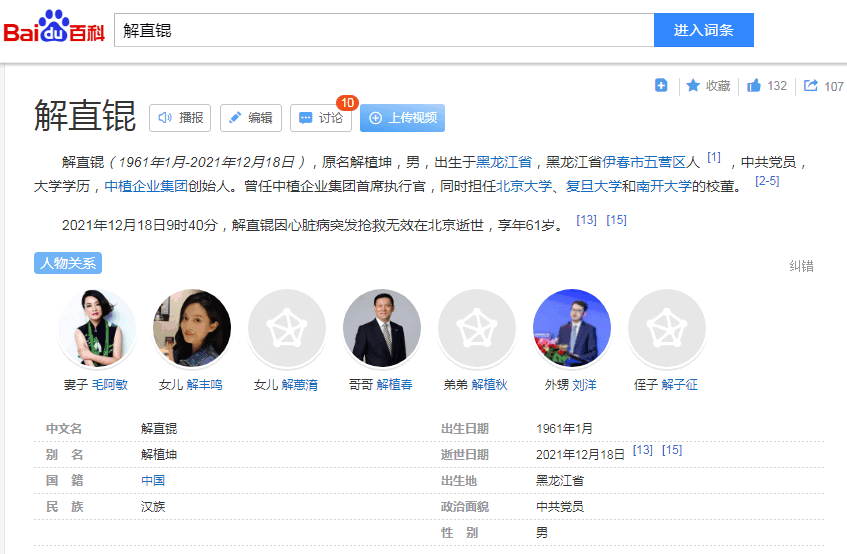This screenshot has height=554, width=847.
Task: Click the placeholder avatar of 解蕙淯
Action: pos(287,328)
